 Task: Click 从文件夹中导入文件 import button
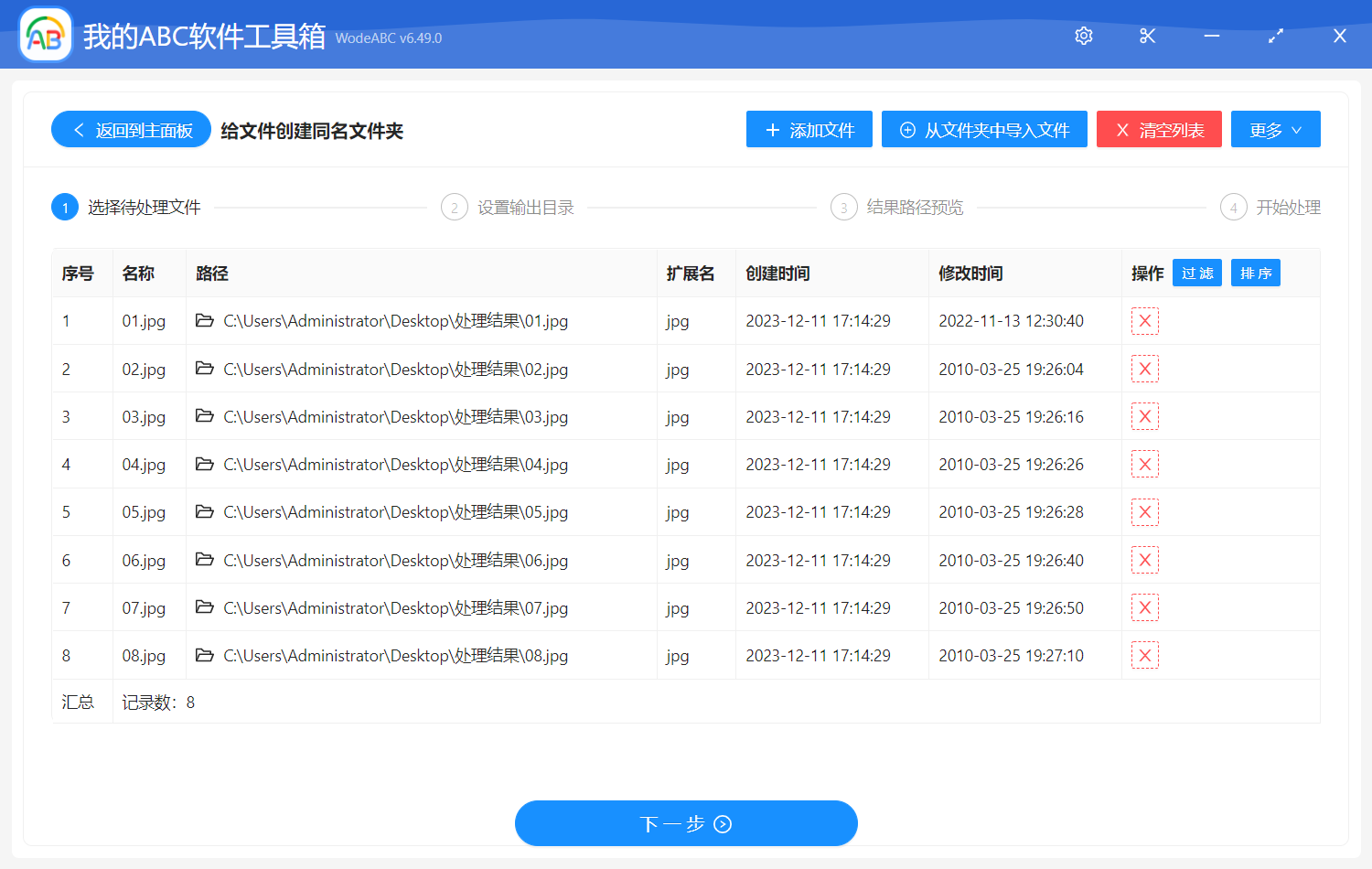tap(984, 129)
